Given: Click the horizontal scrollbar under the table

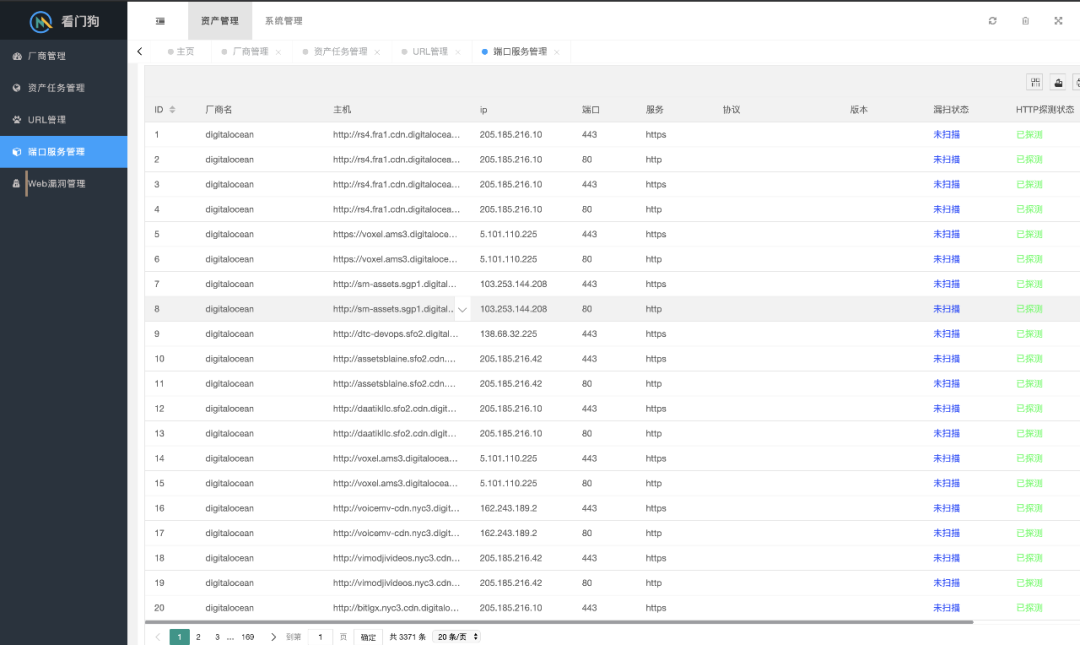Looking at the screenshot, I should 559,622.
